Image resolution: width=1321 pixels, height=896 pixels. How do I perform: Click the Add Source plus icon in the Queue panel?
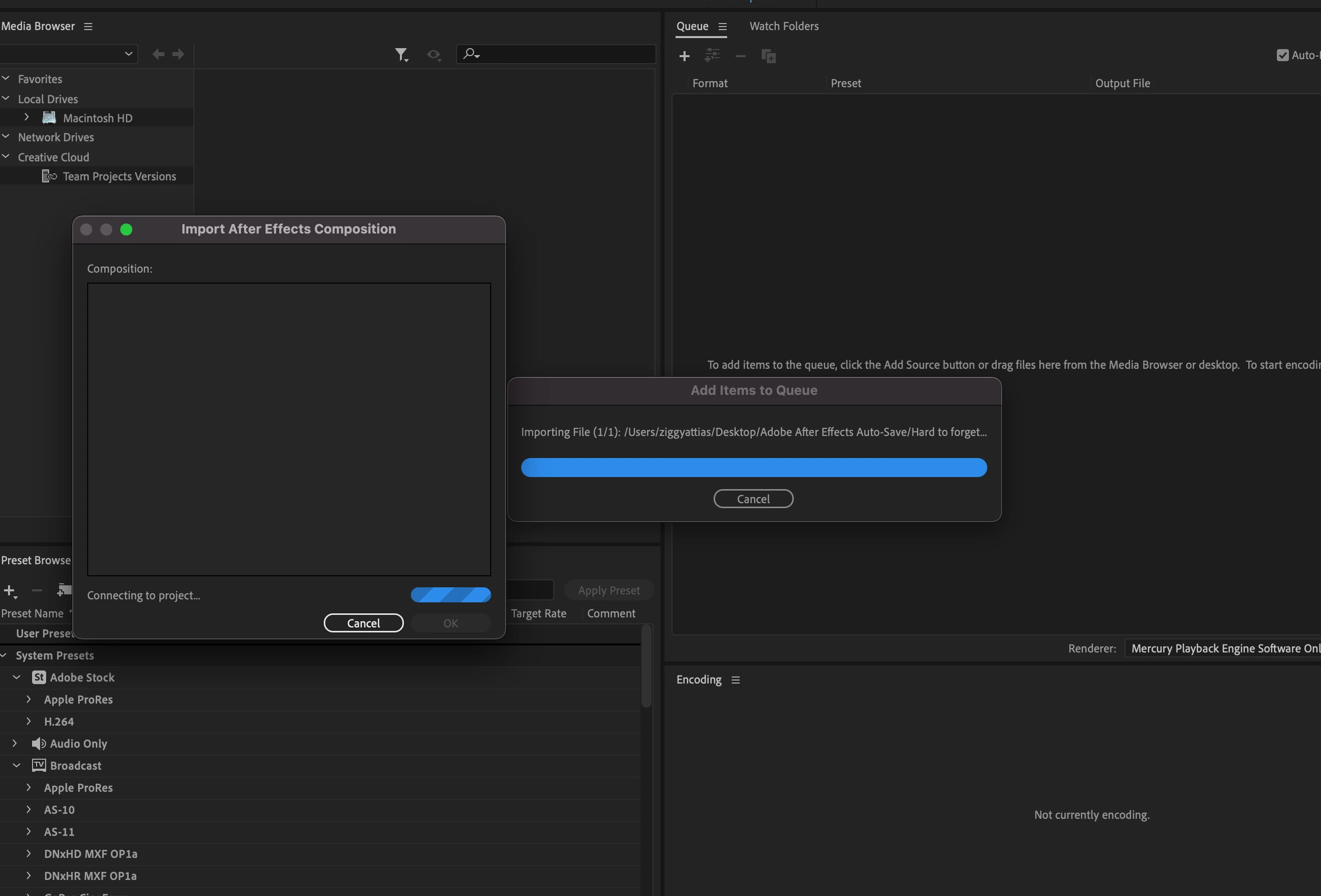tap(685, 56)
